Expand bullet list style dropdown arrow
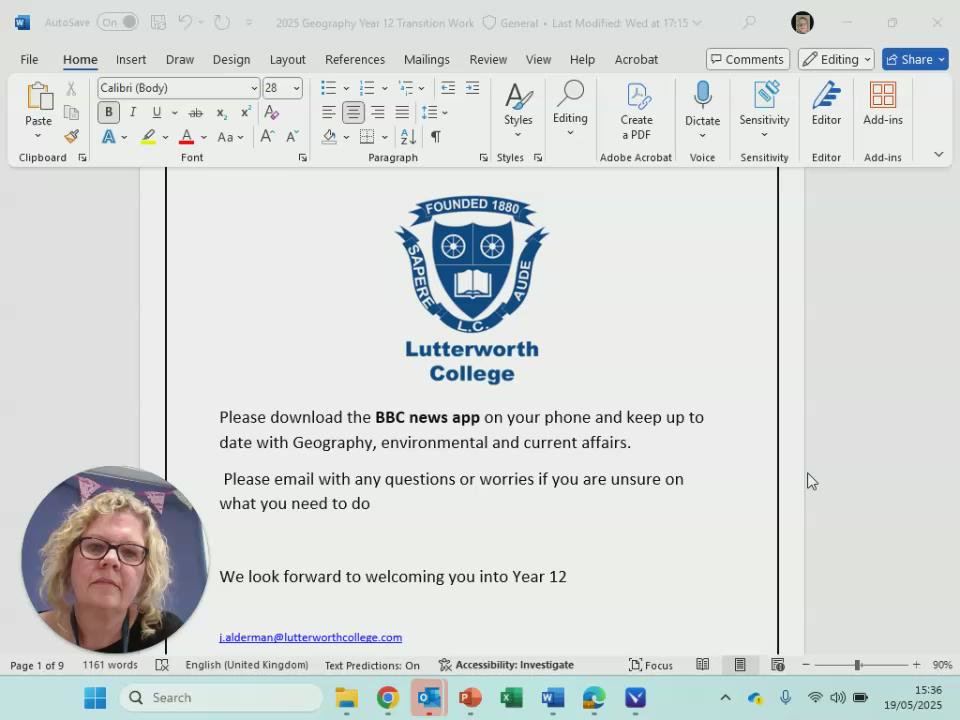This screenshot has height=720, width=960. point(346,88)
